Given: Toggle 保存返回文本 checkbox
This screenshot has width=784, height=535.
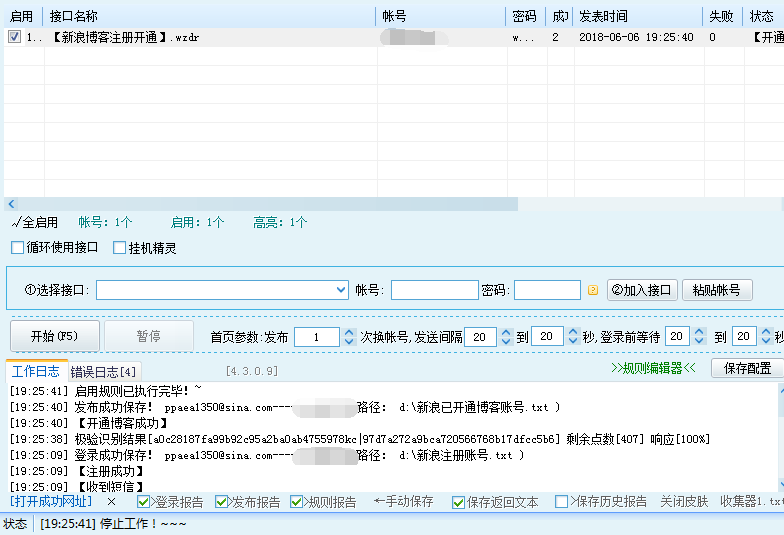Looking at the screenshot, I should pyautogui.click(x=458, y=502).
